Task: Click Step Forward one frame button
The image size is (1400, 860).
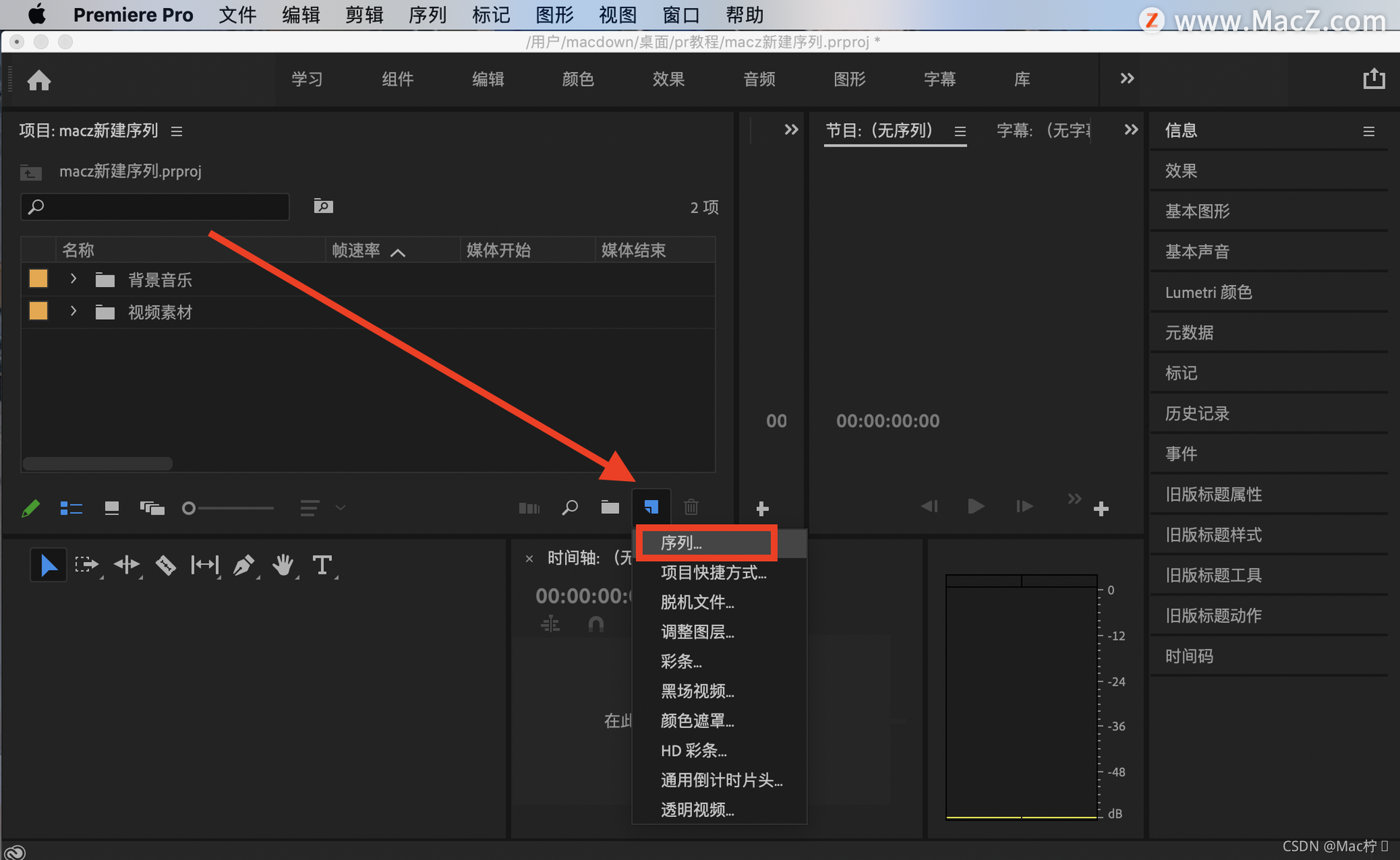Action: 1024,506
